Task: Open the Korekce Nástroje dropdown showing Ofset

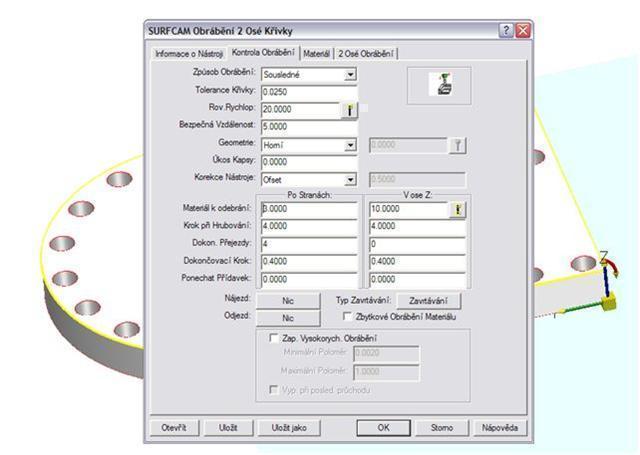Action: coord(350,180)
